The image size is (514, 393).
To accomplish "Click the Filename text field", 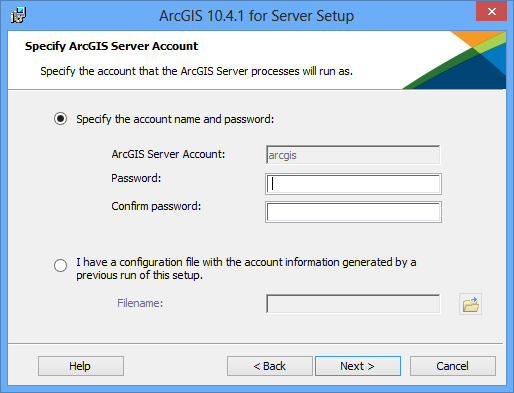I will click(353, 304).
